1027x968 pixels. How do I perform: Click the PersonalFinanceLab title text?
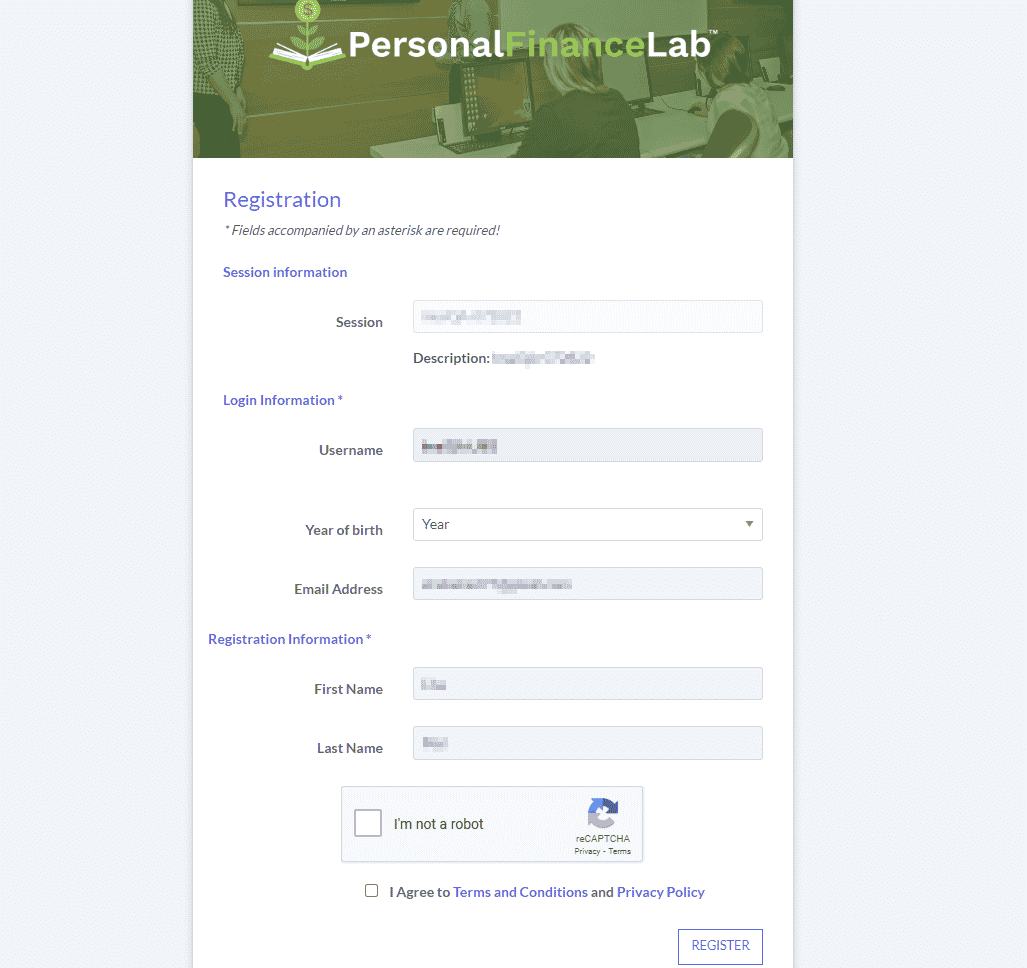point(529,45)
